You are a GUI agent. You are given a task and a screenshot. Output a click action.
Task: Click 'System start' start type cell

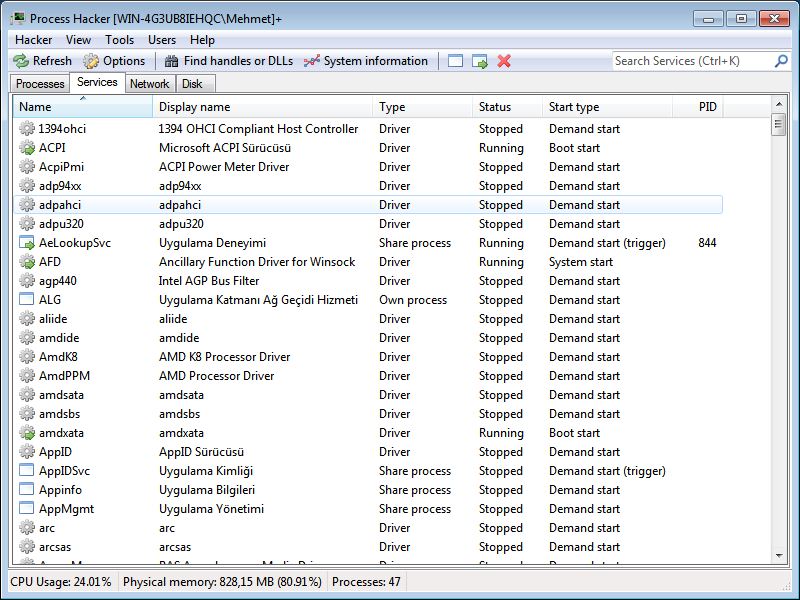pyautogui.click(x=581, y=262)
